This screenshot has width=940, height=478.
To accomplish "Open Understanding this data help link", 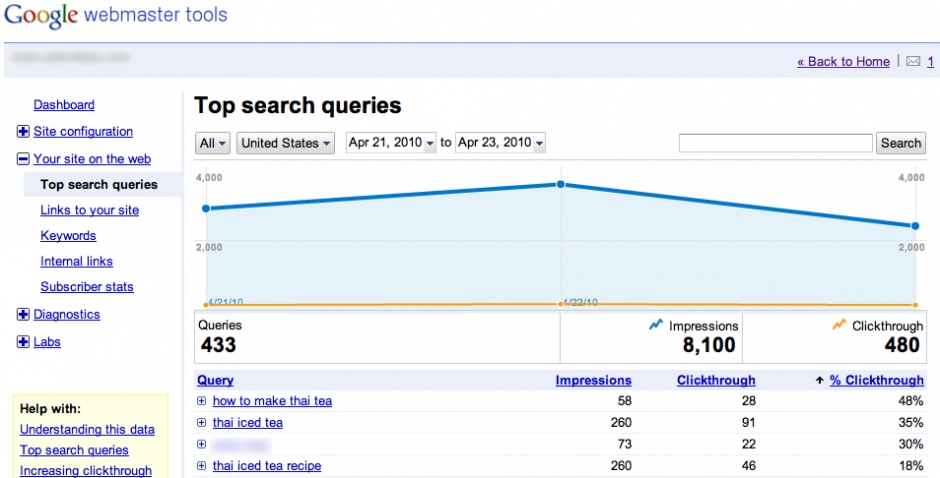I will tap(87, 429).
